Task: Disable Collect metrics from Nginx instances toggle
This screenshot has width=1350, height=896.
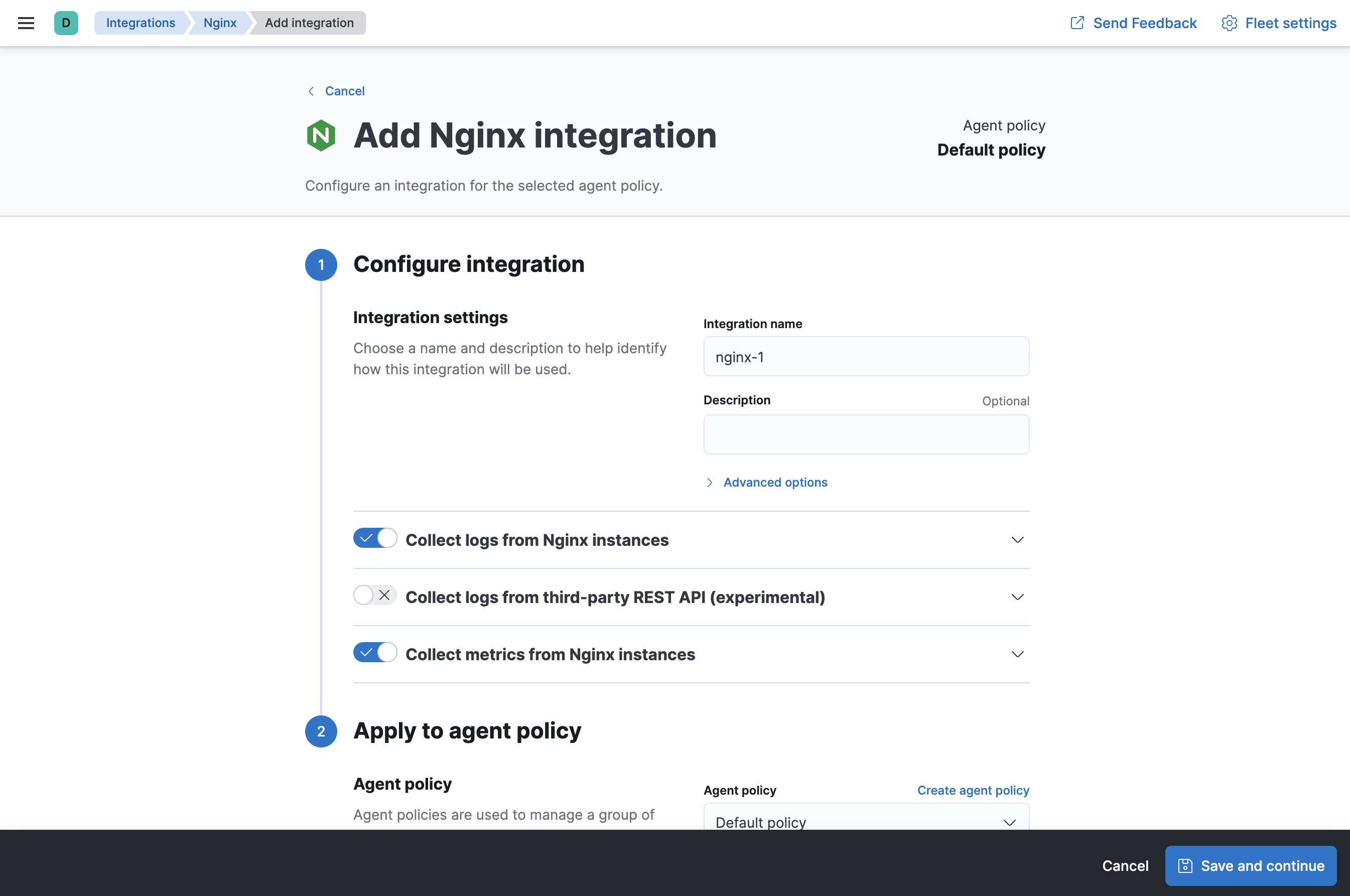Action: 375,653
